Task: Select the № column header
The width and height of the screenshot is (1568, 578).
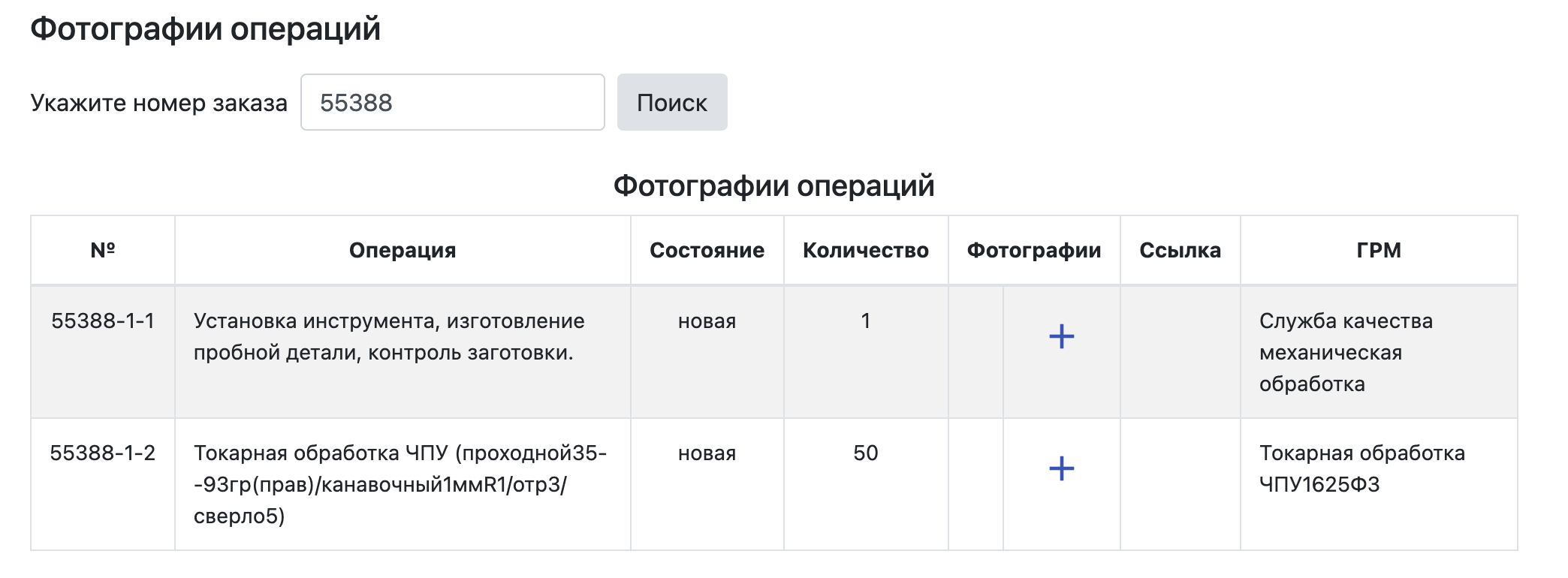Action: [103, 250]
